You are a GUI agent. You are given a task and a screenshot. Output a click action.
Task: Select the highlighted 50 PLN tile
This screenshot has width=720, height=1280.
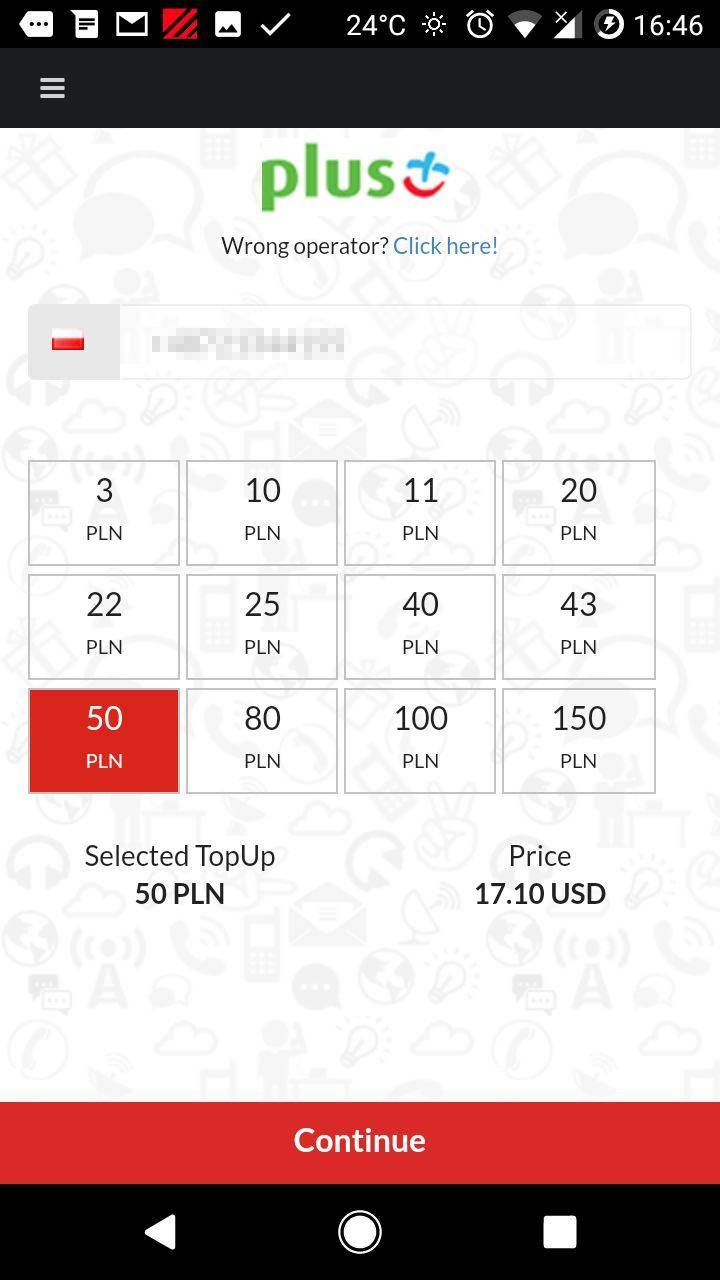[x=104, y=741]
